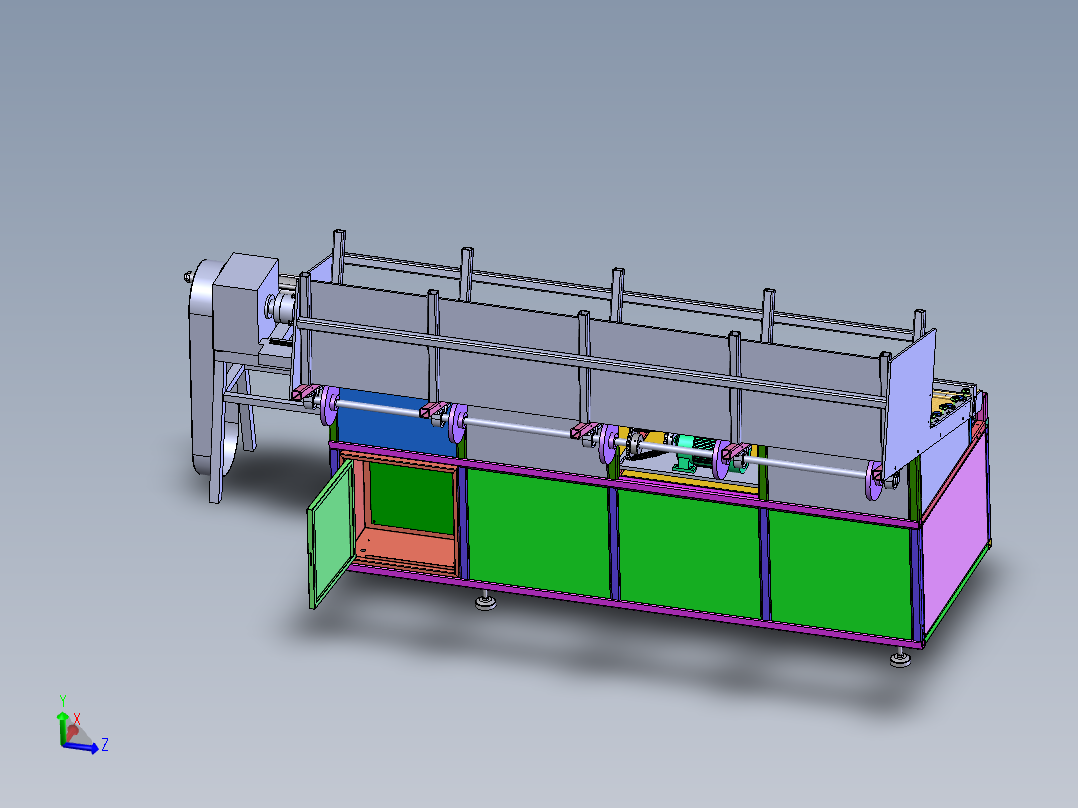Click the Z axis label on the triad
This screenshot has width=1078, height=808.
(104, 745)
